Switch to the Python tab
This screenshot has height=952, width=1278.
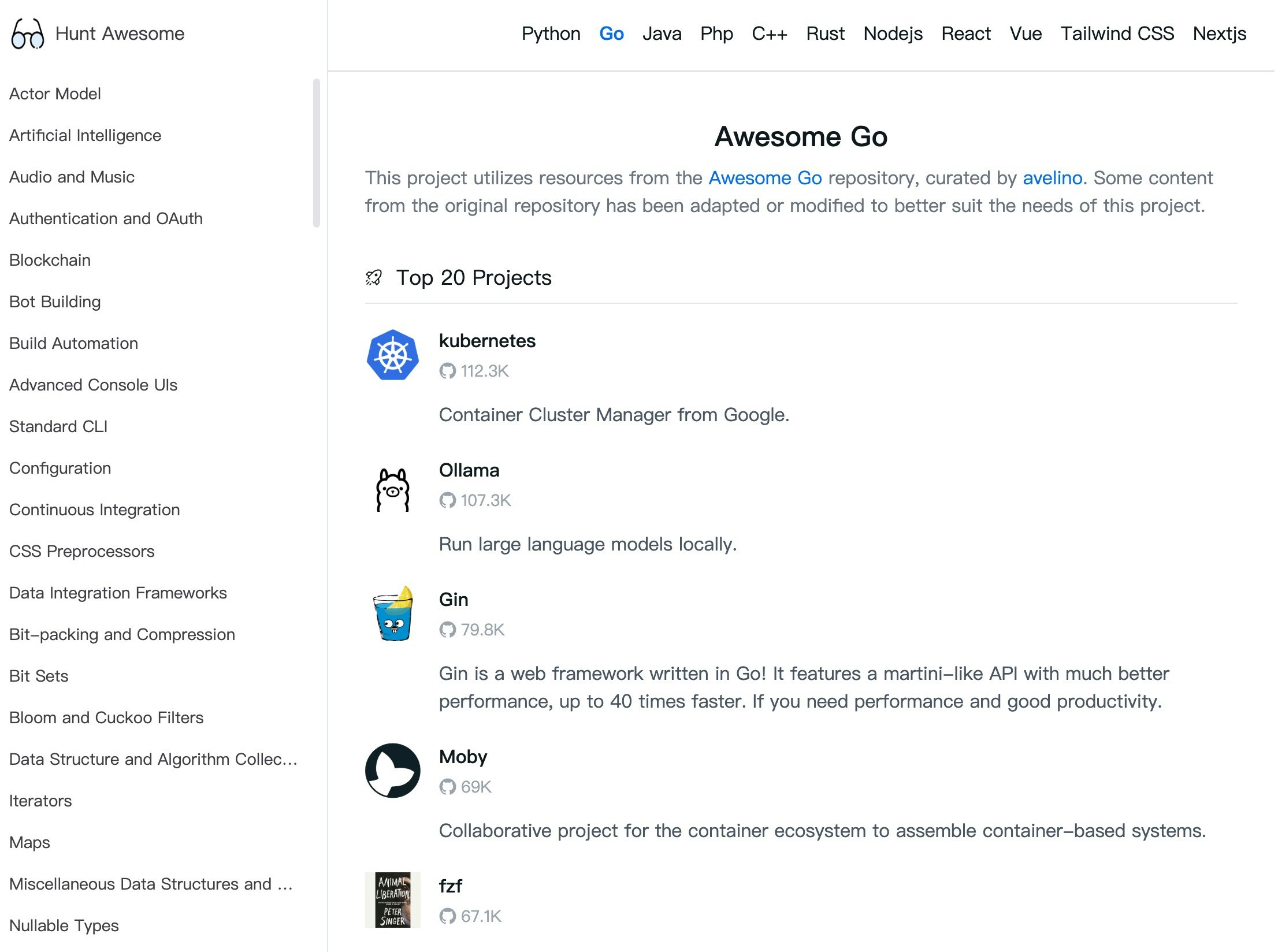[551, 34]
